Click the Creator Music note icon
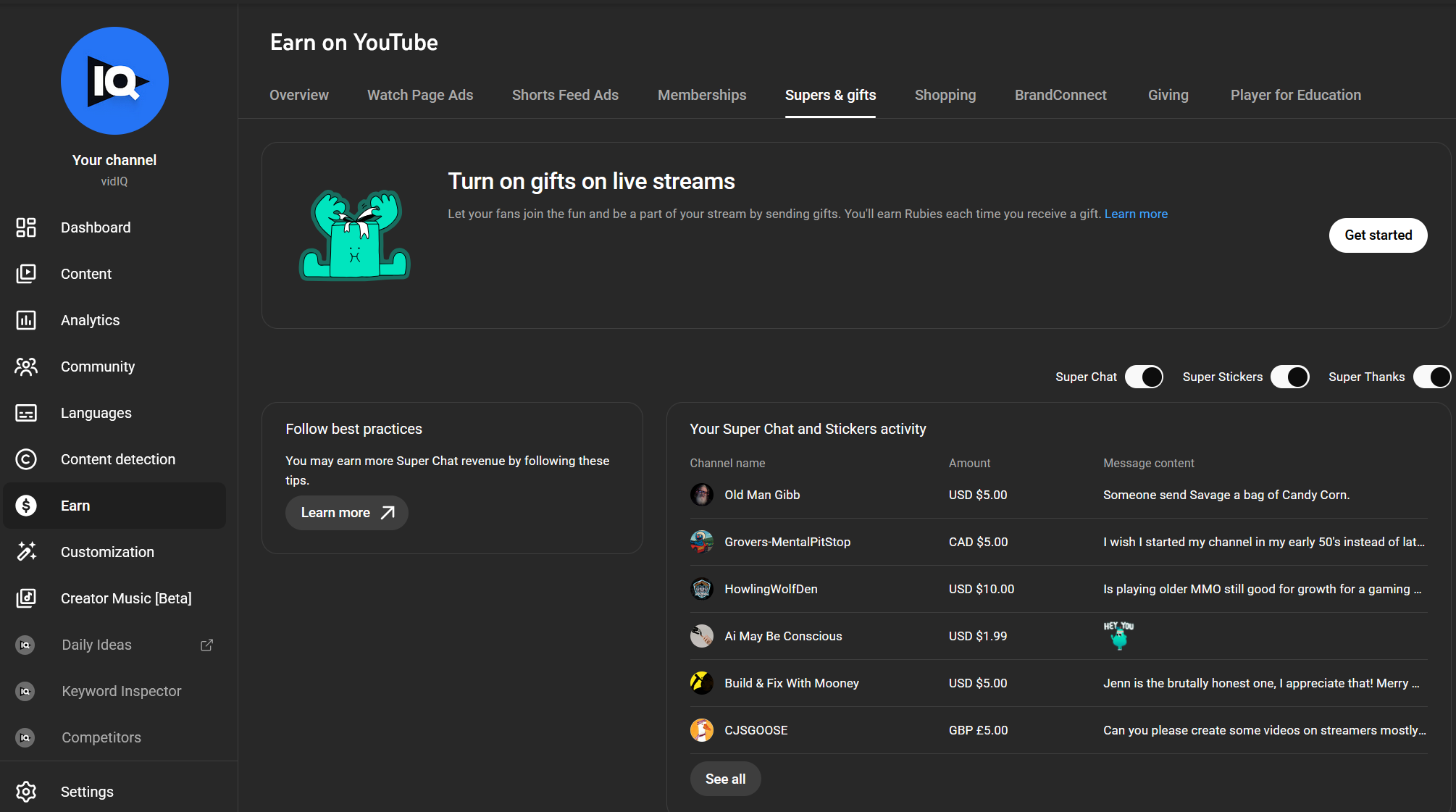The image size is (1456, 812). tap(26, 598)
